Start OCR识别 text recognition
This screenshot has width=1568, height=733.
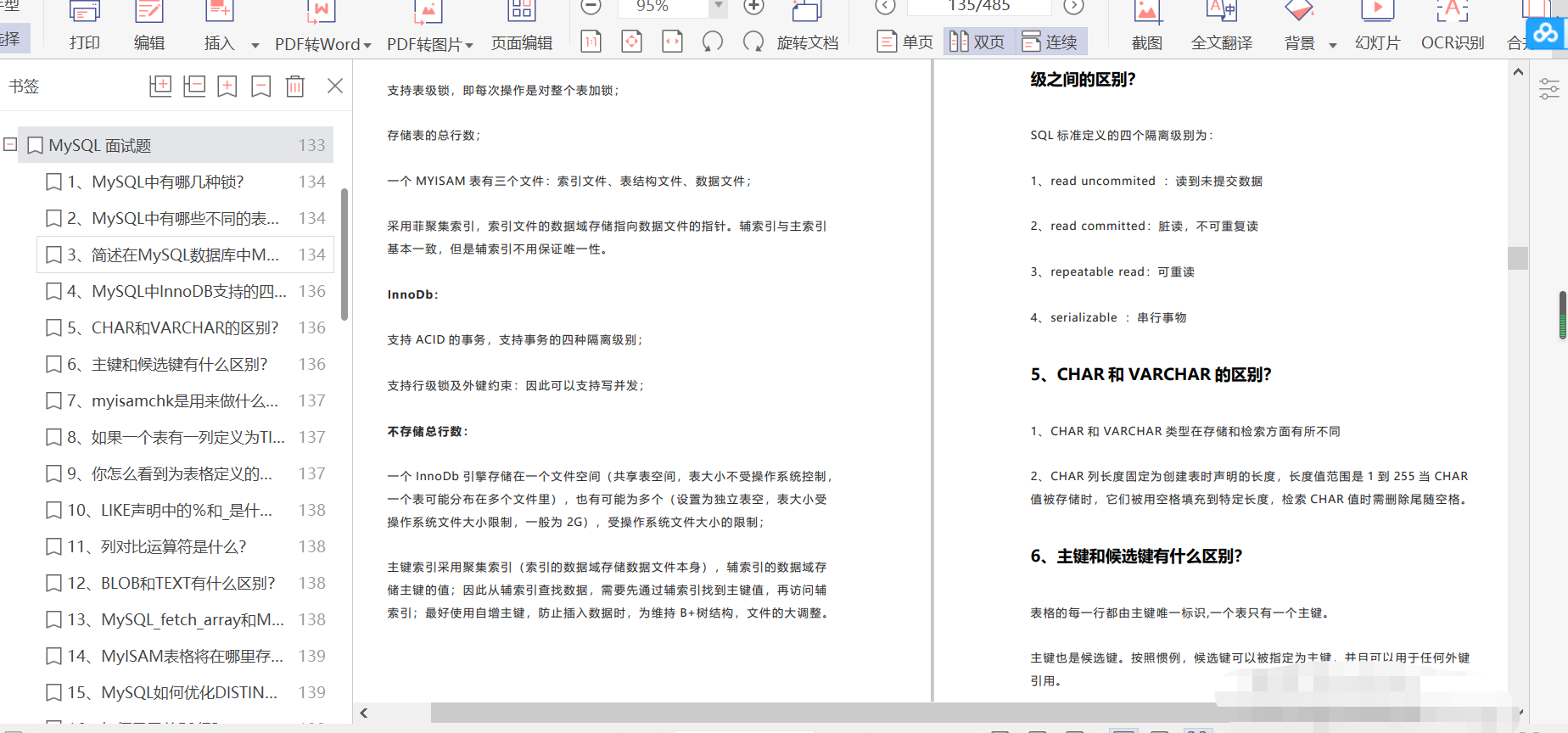coord(1453,26)
